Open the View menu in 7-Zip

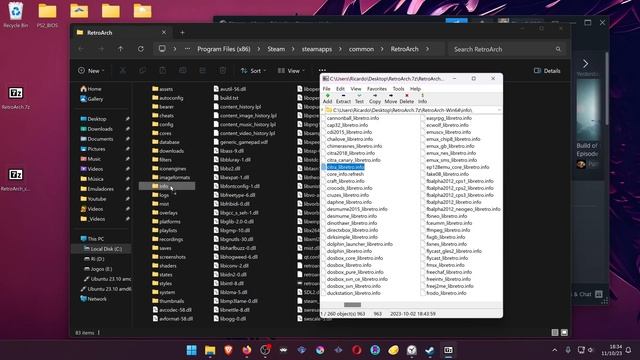[356, 89]
